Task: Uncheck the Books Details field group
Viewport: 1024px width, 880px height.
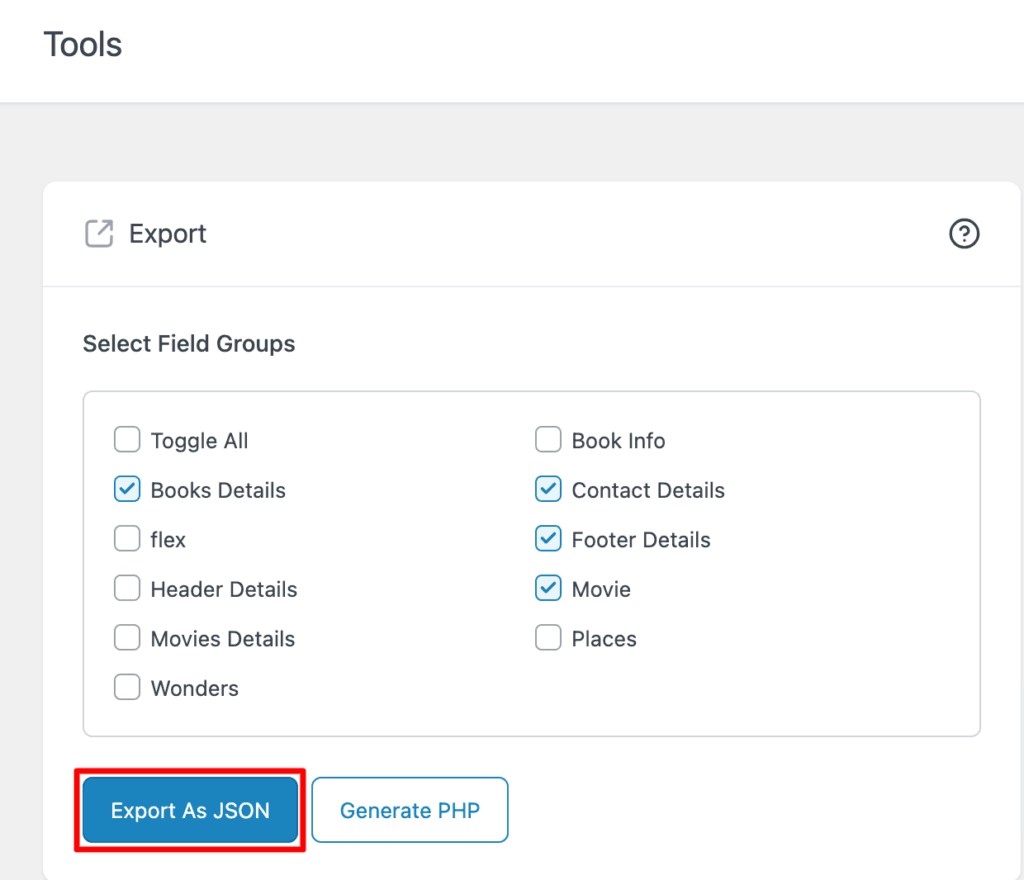Action: tap(127, 489)
